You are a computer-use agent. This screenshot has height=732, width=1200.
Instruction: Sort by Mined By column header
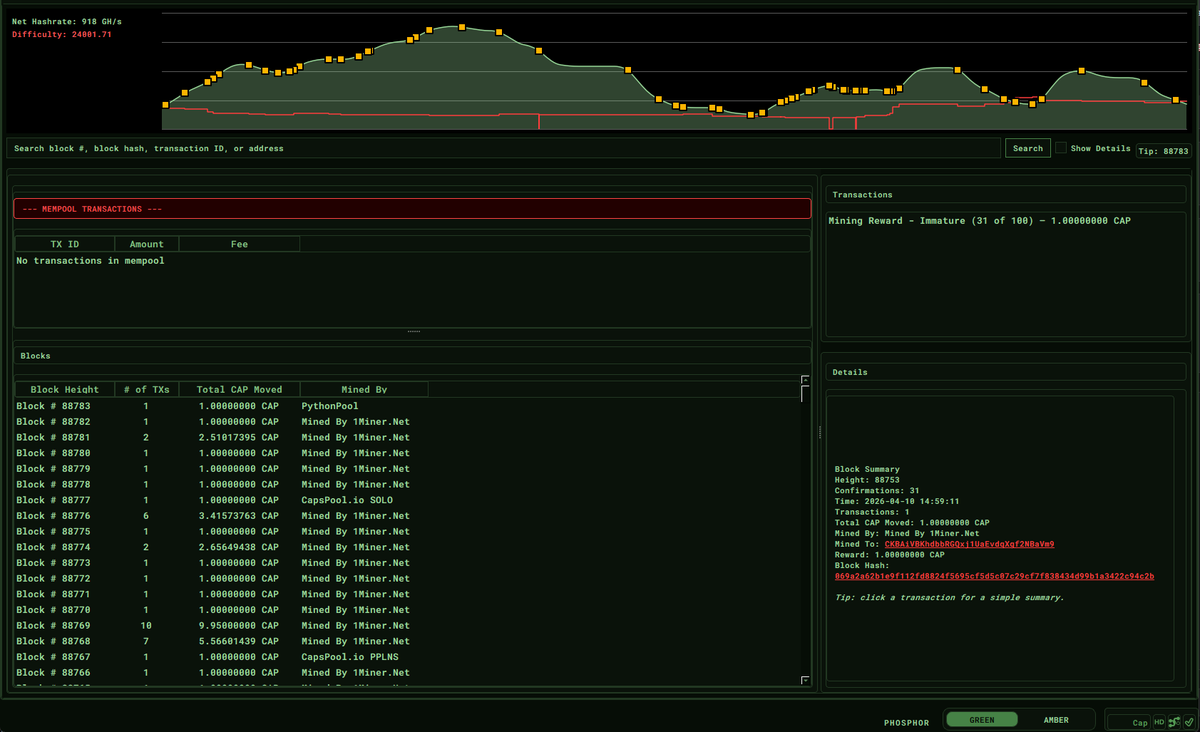pyautogui.click(x=364, y=389)
